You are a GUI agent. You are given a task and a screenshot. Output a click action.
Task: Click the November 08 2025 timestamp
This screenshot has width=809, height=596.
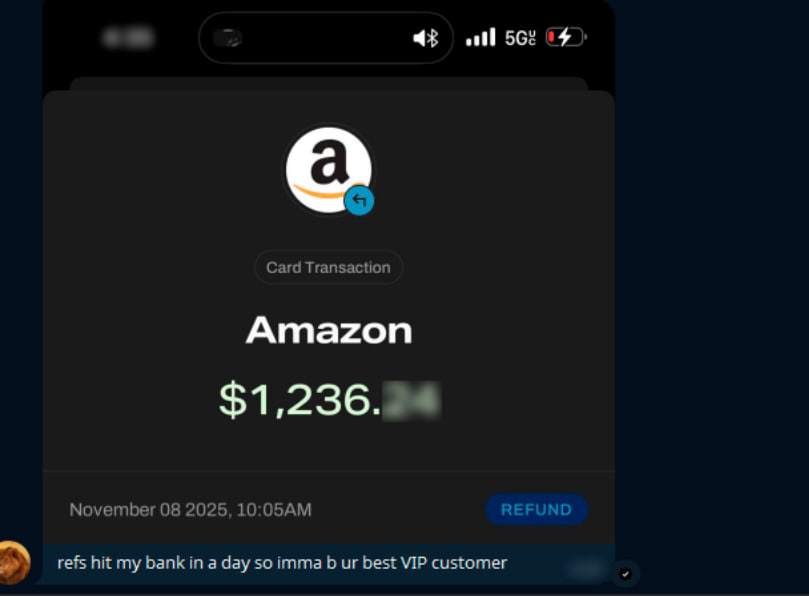coord(190,510)
